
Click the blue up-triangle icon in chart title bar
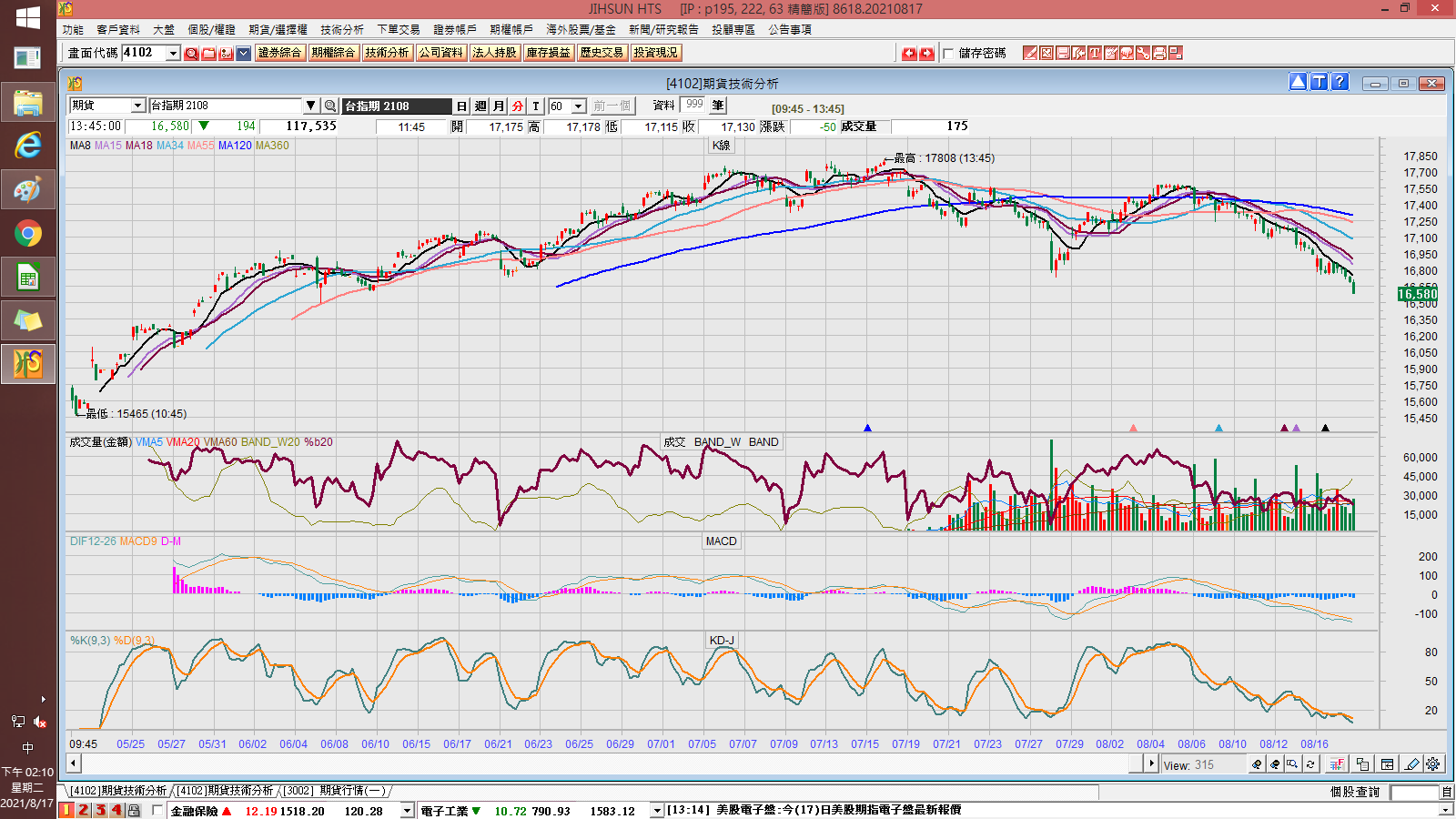[x=1298, y=82]
